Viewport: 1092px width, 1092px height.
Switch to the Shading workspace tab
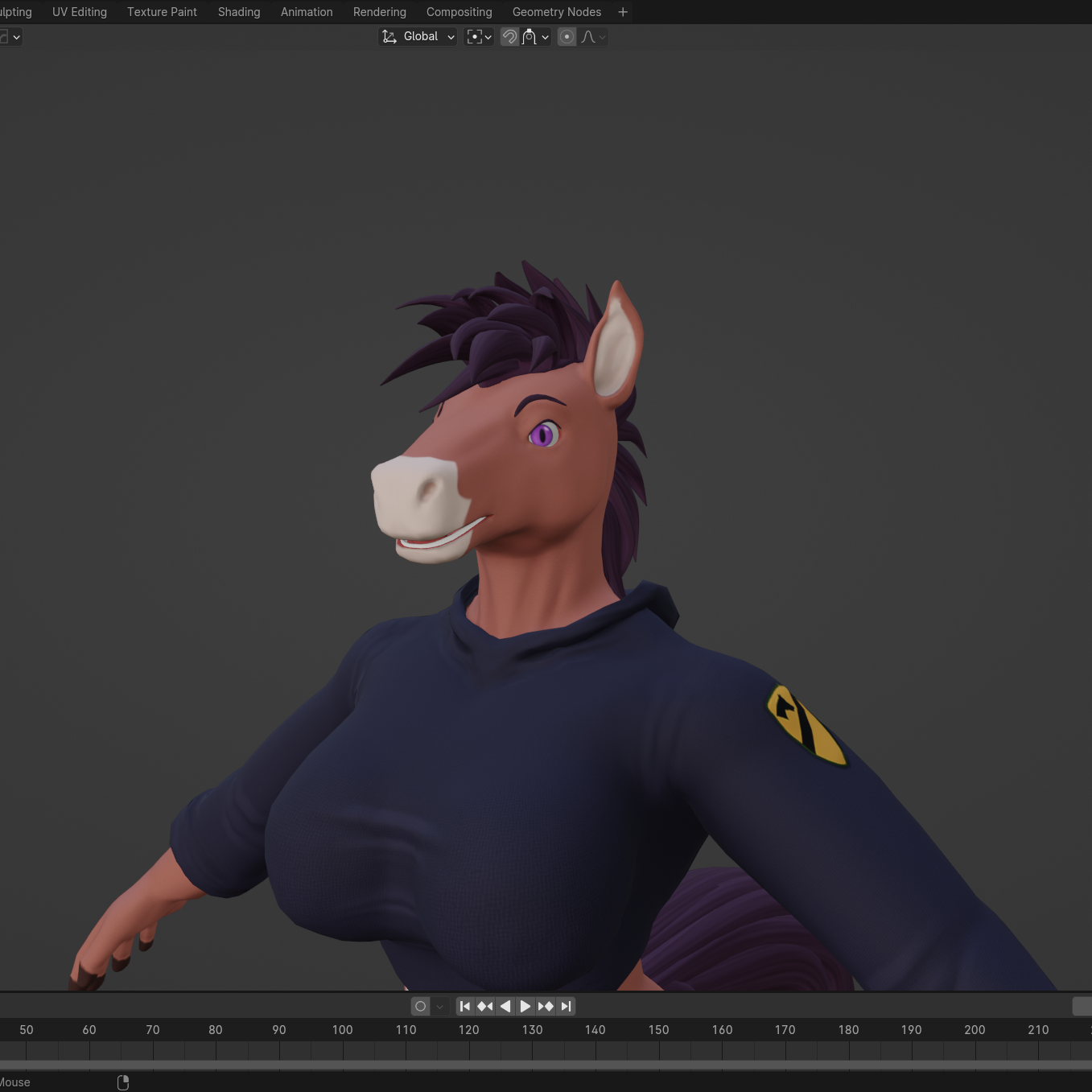click(239, 12)
